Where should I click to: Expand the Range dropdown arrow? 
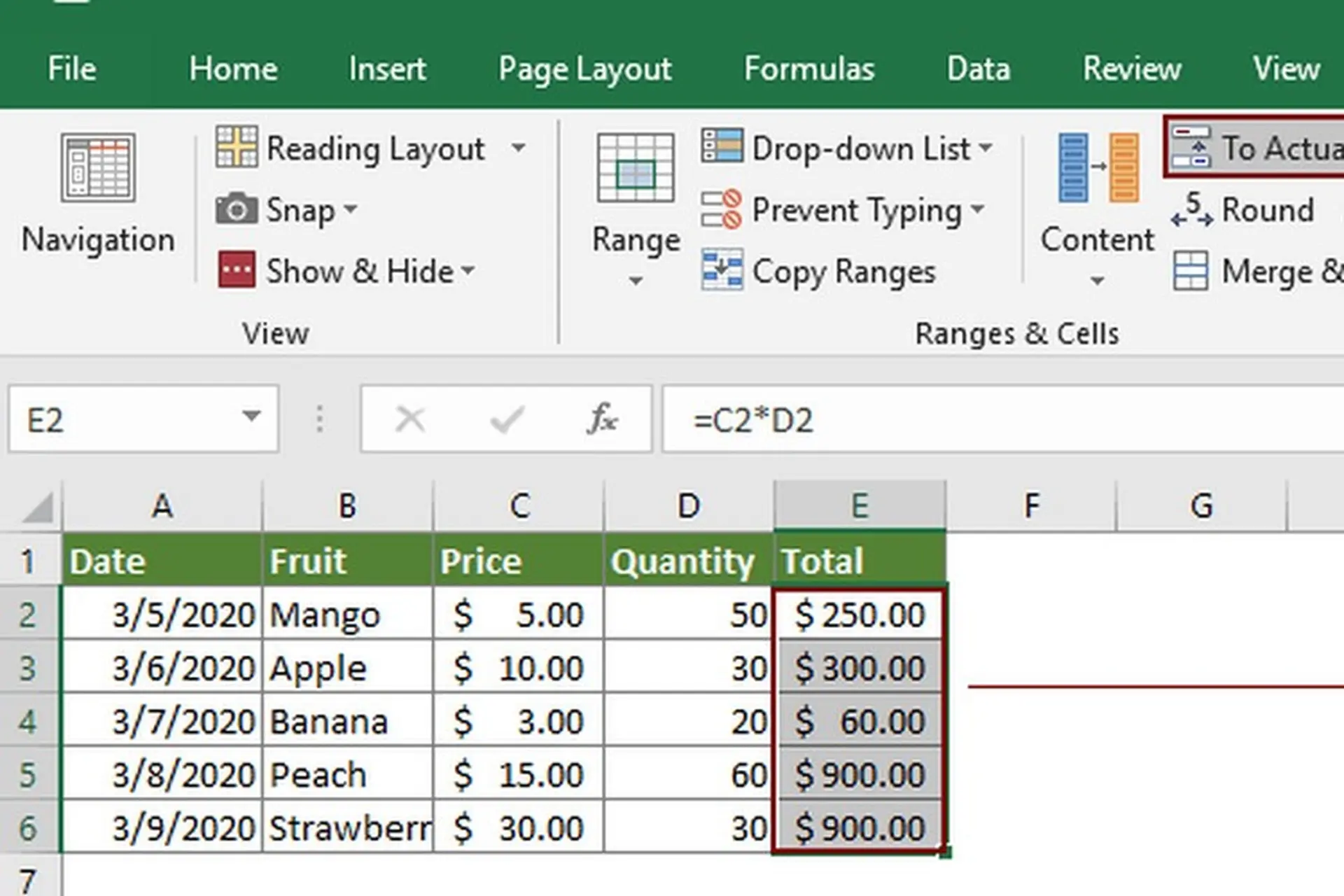636,281
